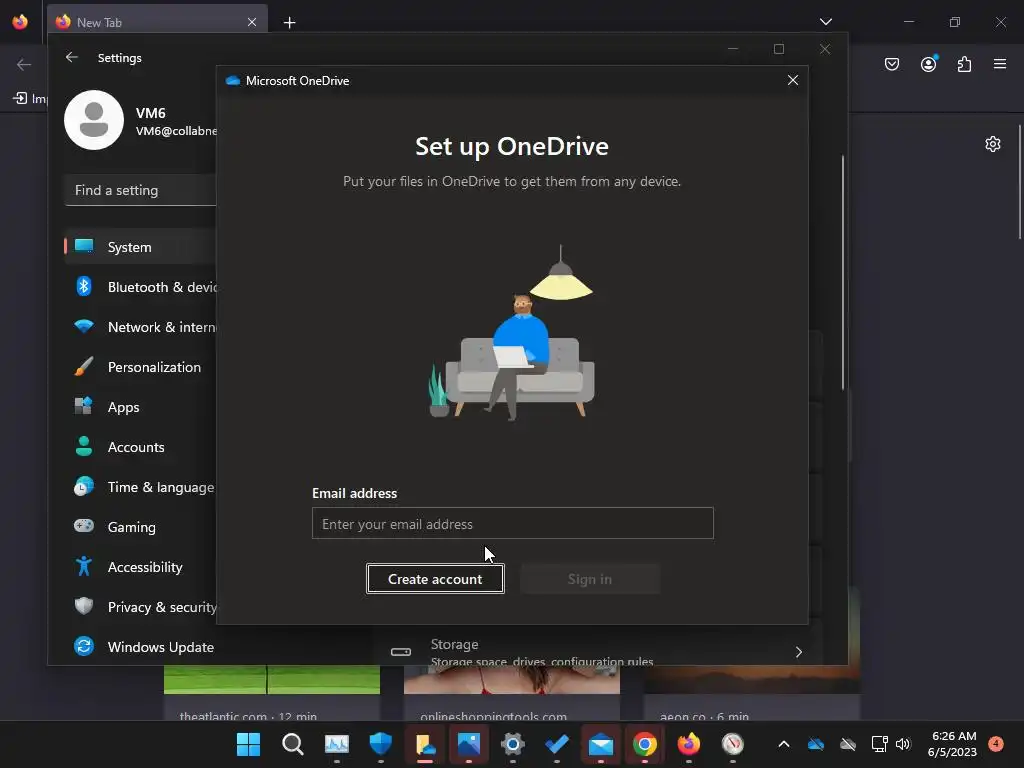
Task: Open the Firefox extensions puzzle icon
Action: (964, 64)
